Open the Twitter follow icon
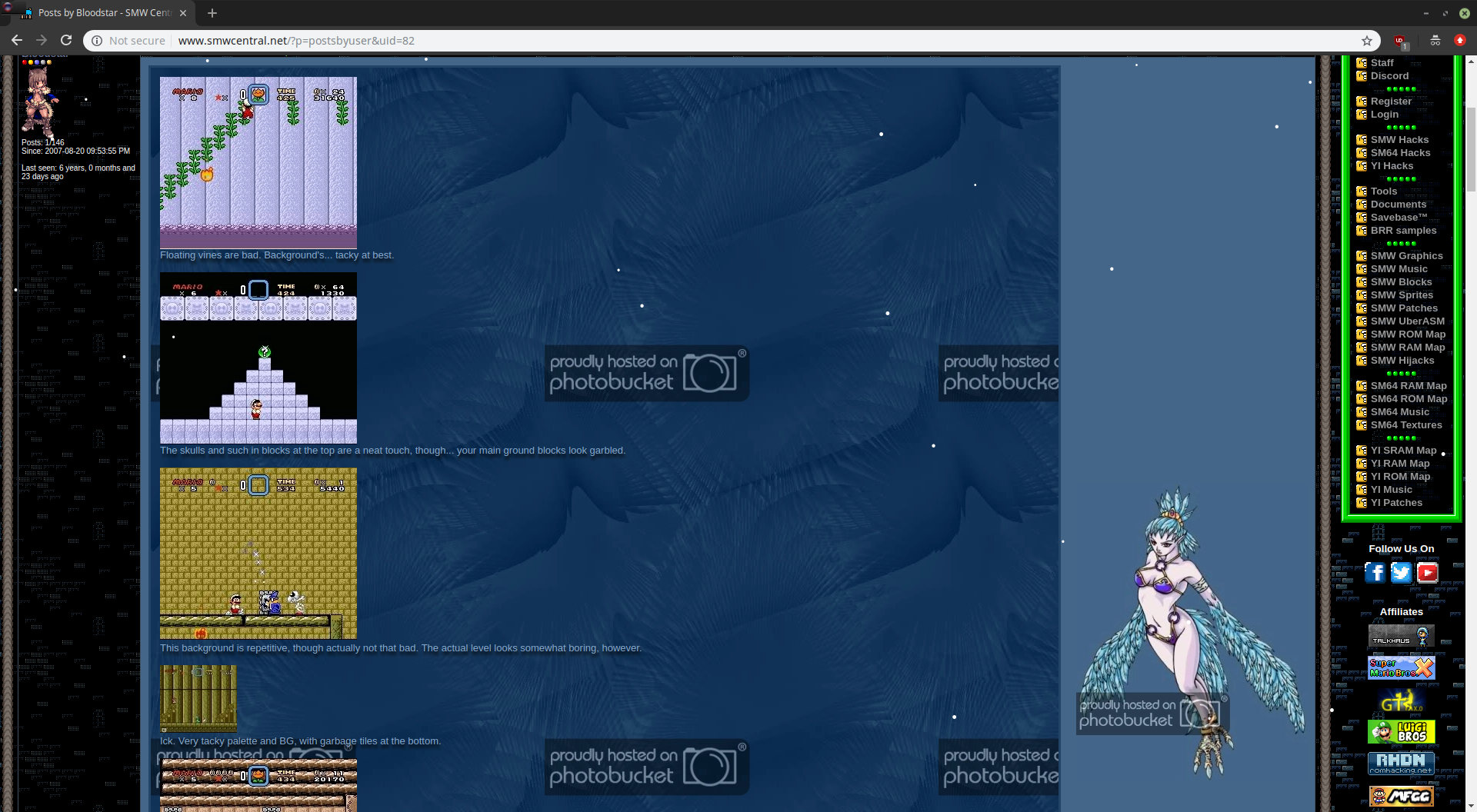Screen dimensions: 1477x812 1401,573
